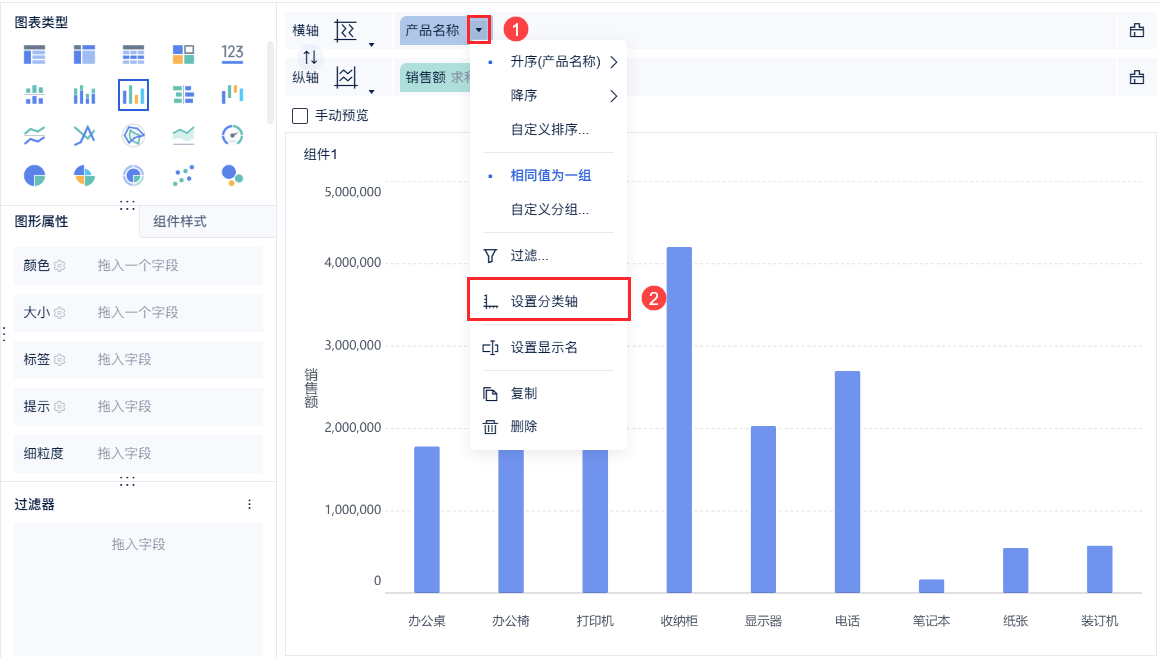The image size is (1160, 658).
Task: Select the bubble chart icon
Action: pos(232,175)
